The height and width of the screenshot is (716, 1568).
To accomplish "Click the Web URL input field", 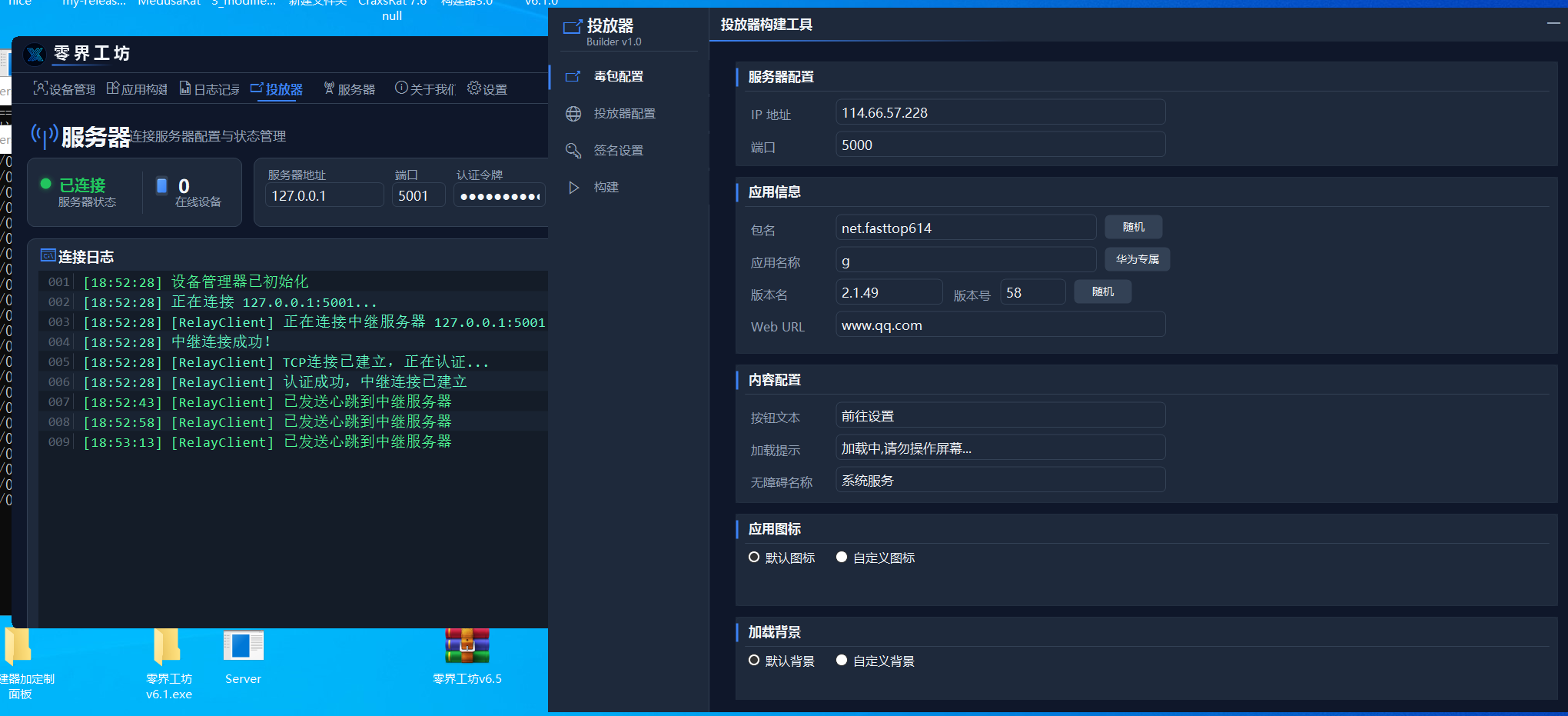I will [x=999, y=325].
